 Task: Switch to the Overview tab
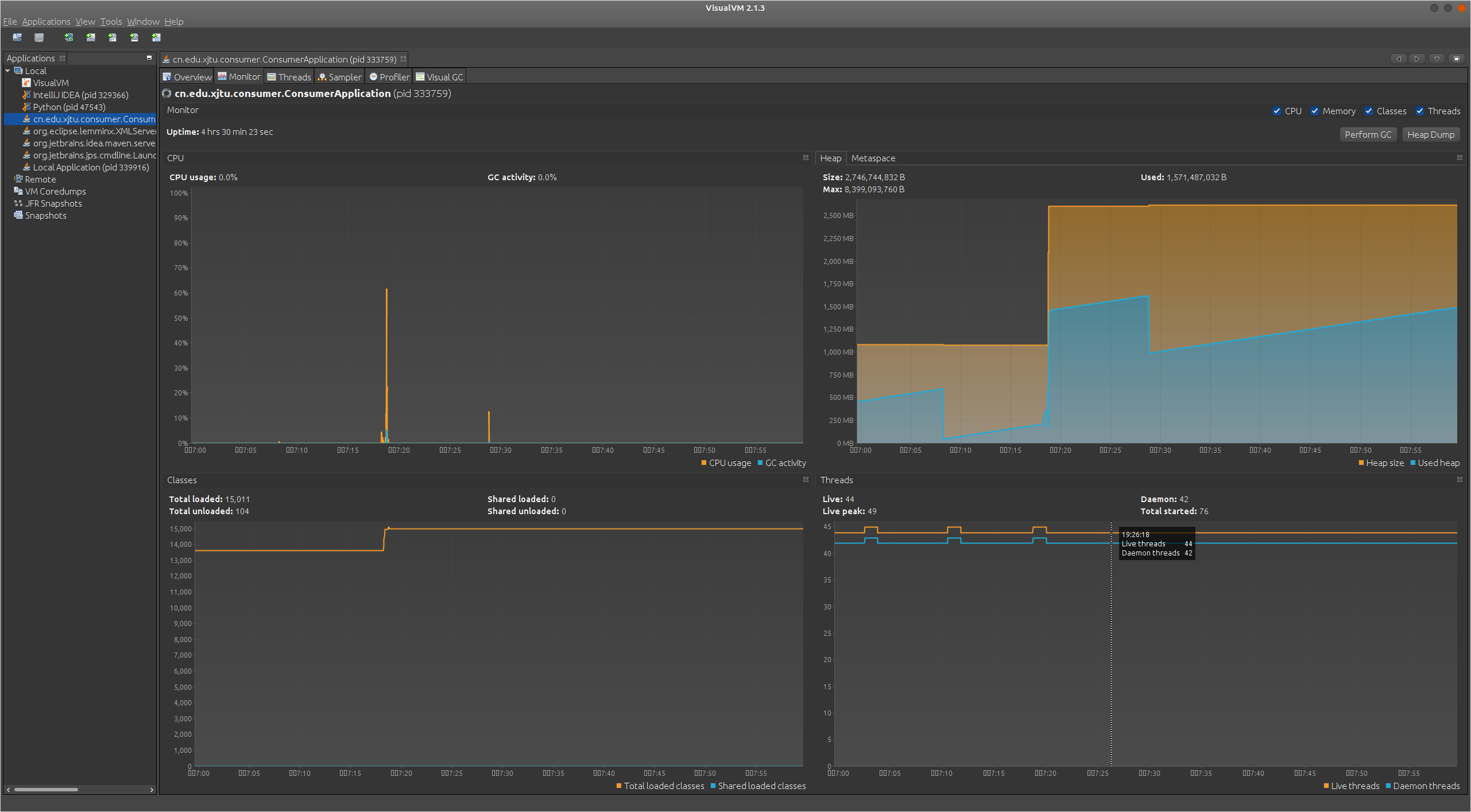187,77
